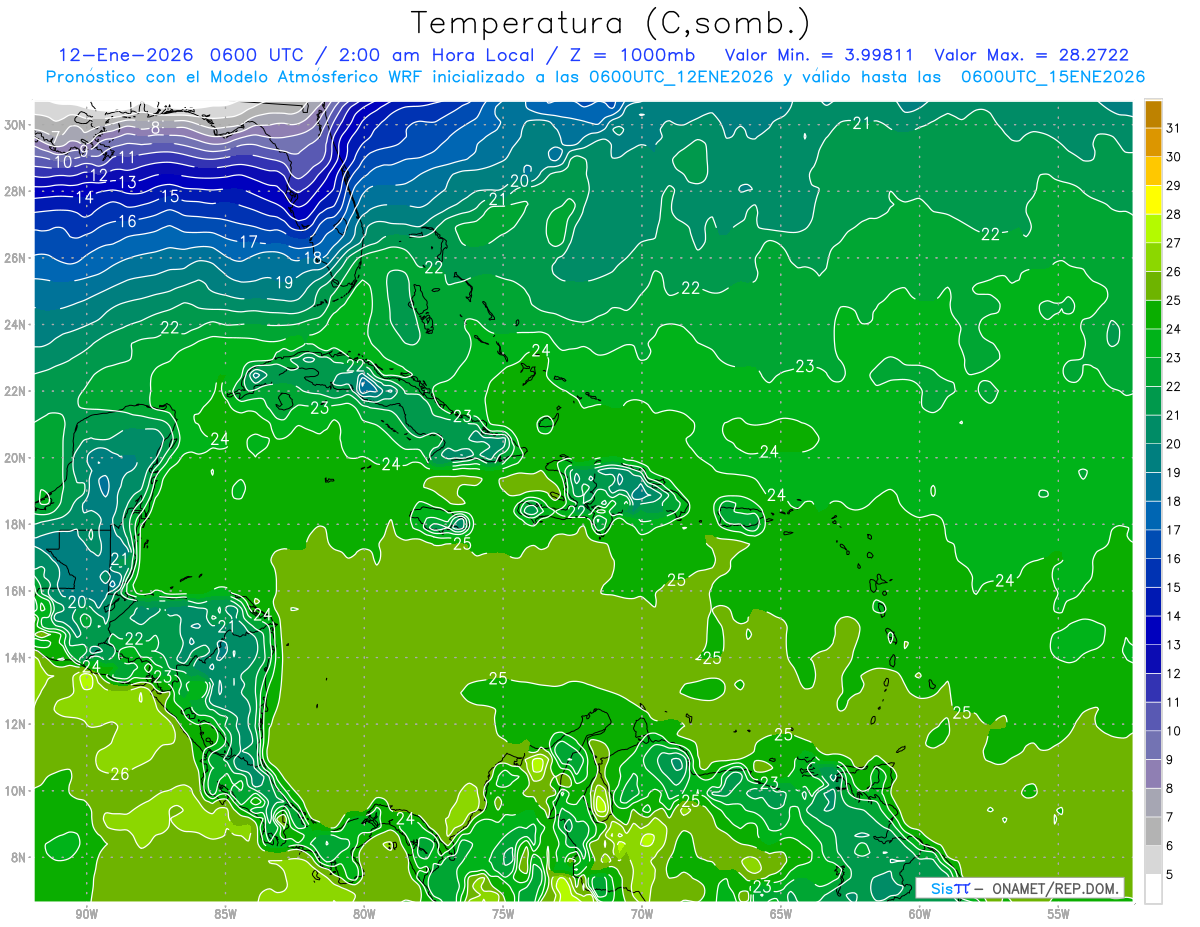The height and width of the screenshot is (927, 1200).
Task: Click the '70W' longitude axis label
Action: tap(642, 914)
